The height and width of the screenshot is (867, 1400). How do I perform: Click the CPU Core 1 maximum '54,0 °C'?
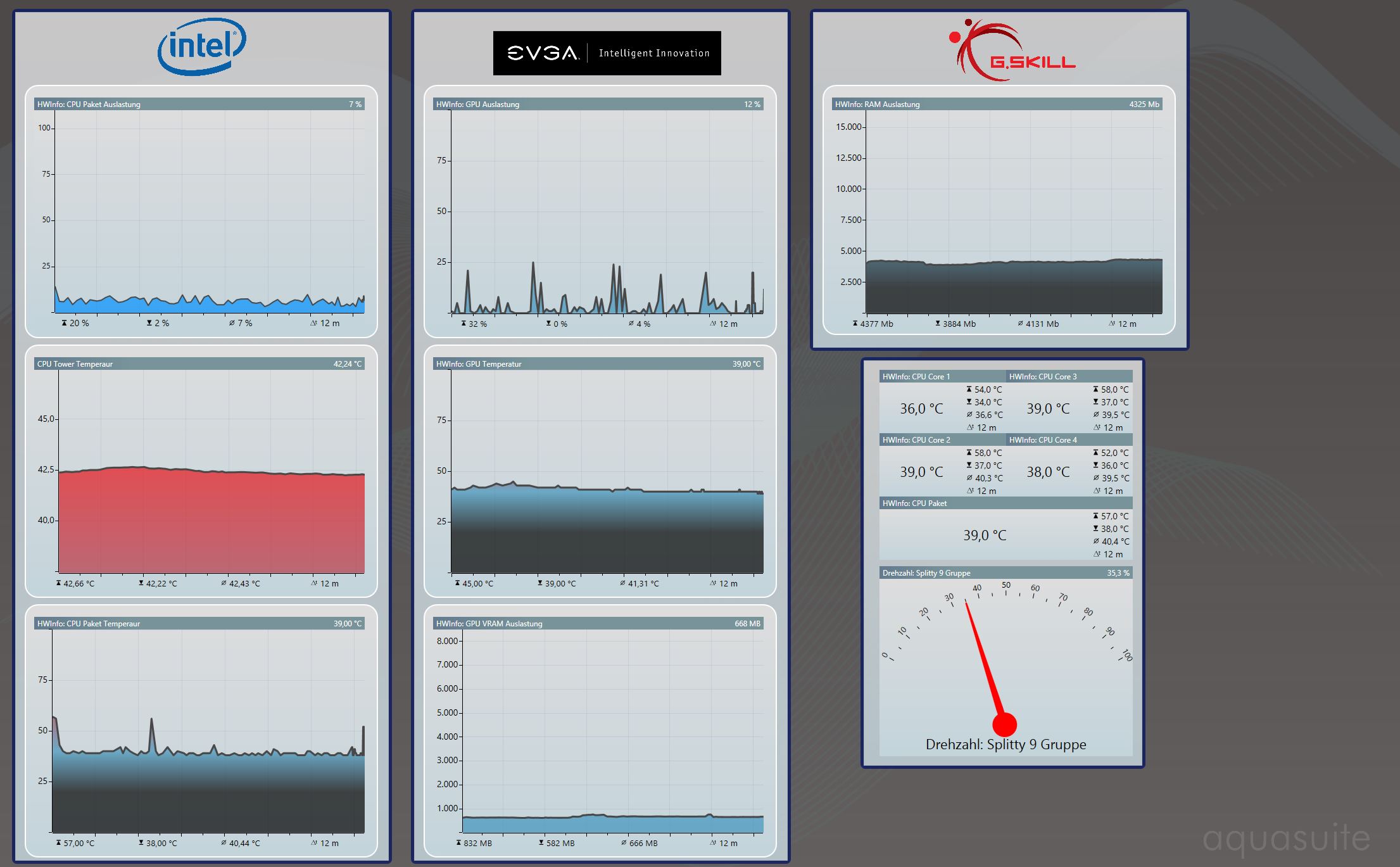click(988, 389)
